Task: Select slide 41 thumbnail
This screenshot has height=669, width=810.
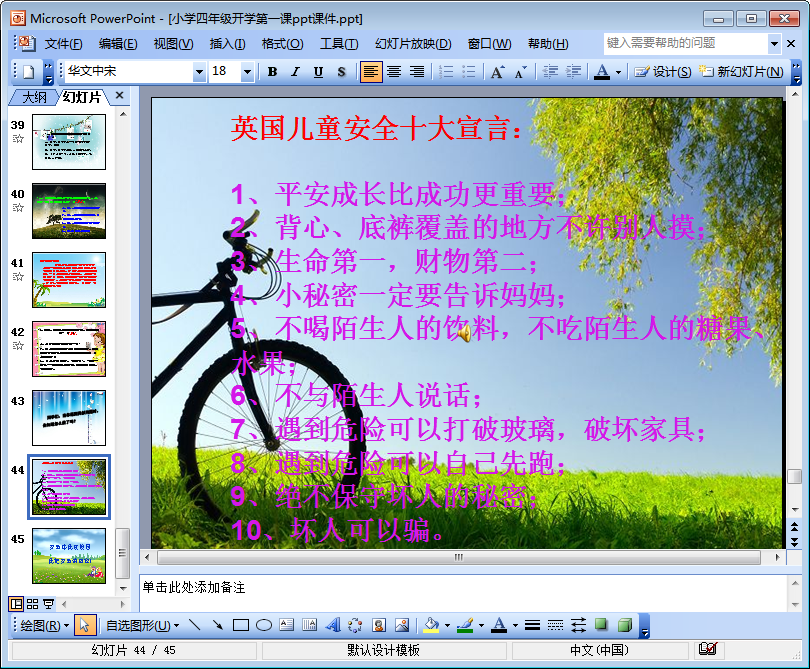Action: click(69, 280)
